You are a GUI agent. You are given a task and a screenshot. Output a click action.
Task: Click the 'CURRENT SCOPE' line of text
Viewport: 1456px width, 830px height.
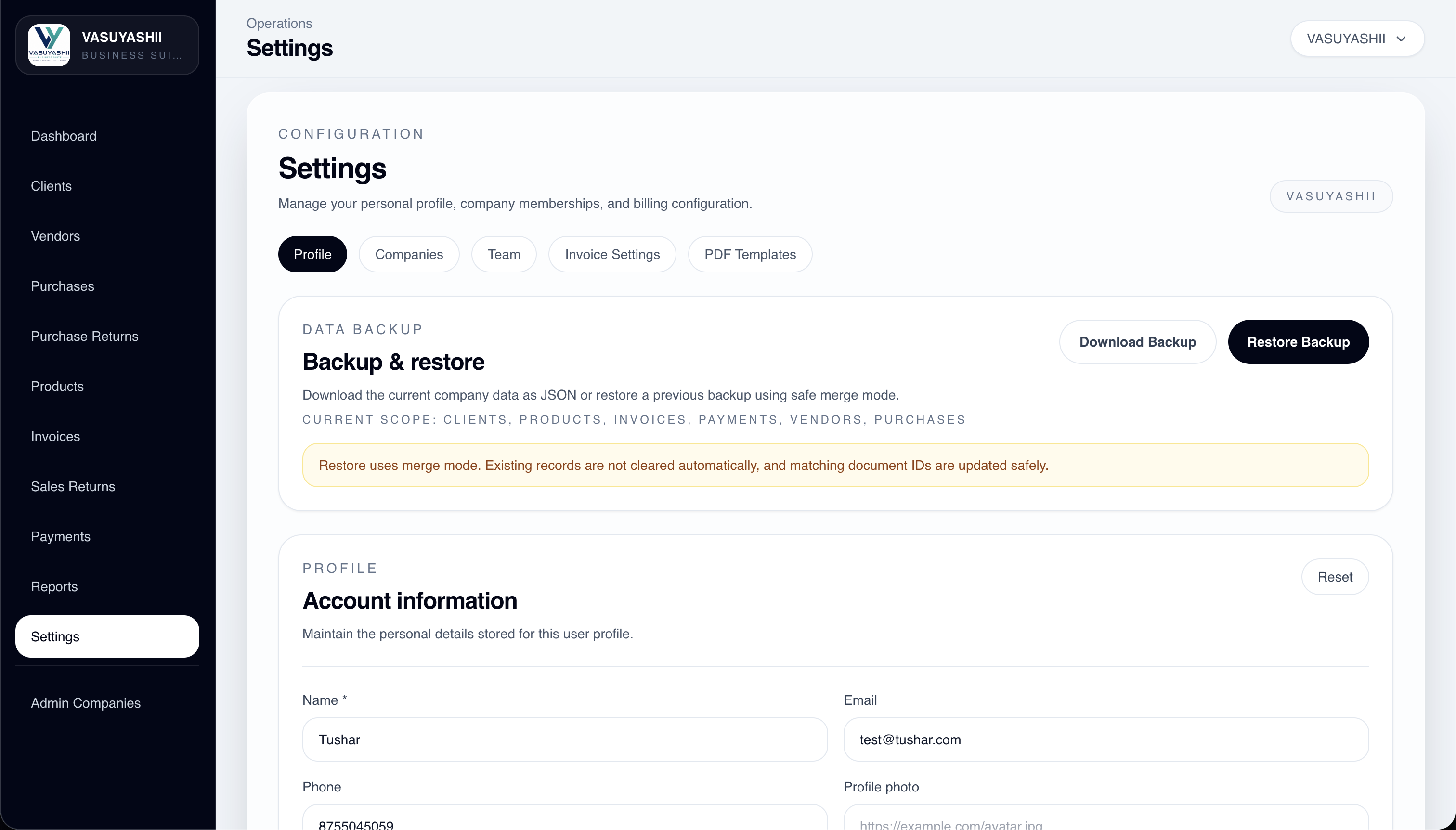pyautogui.click(x=634, y=420)
